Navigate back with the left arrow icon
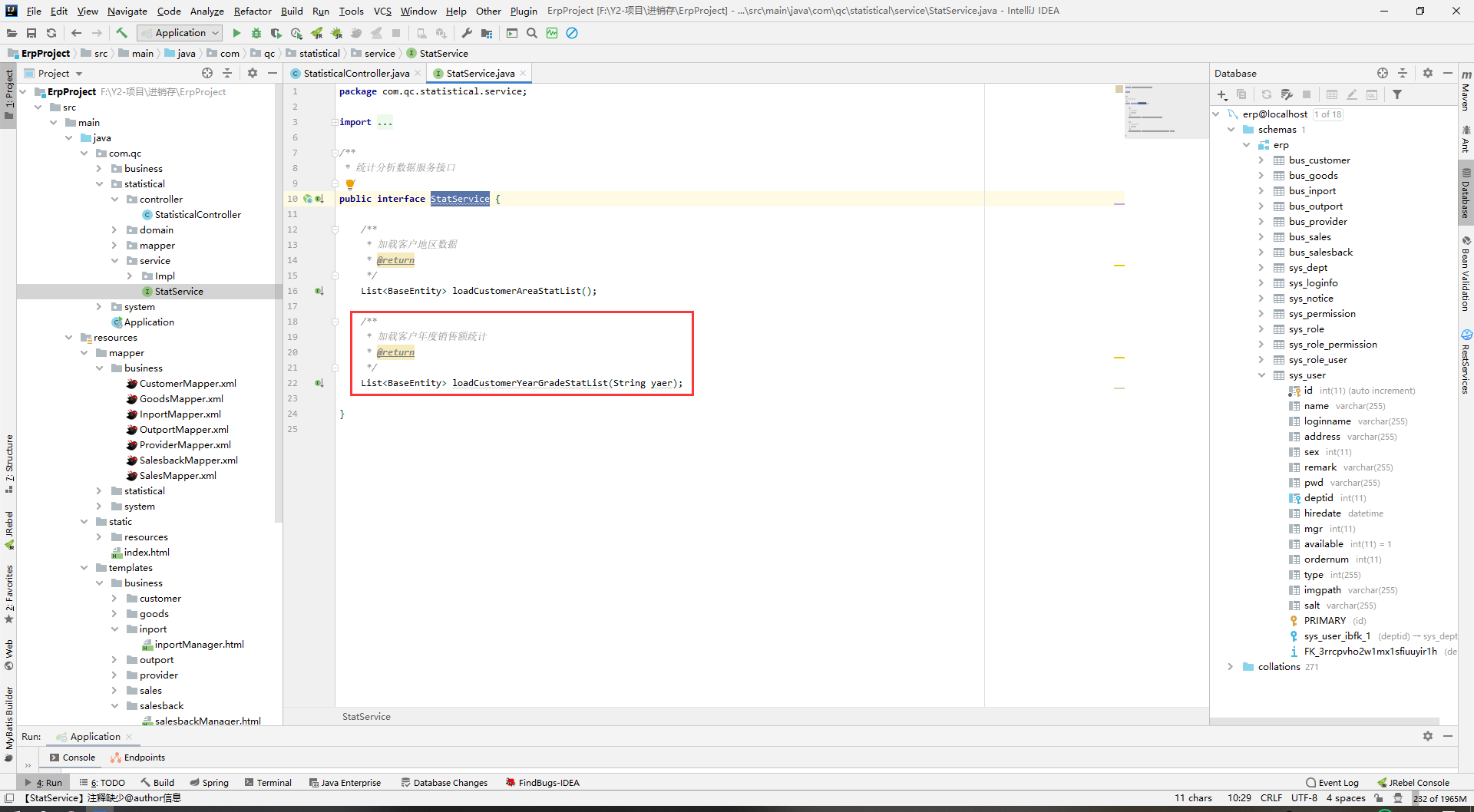Image resolution: width=1474 pixels, height=812 pixels. [76, 33]
